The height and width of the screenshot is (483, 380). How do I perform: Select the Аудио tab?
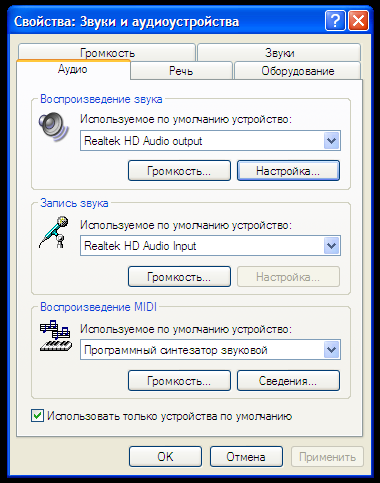[73, 69]
